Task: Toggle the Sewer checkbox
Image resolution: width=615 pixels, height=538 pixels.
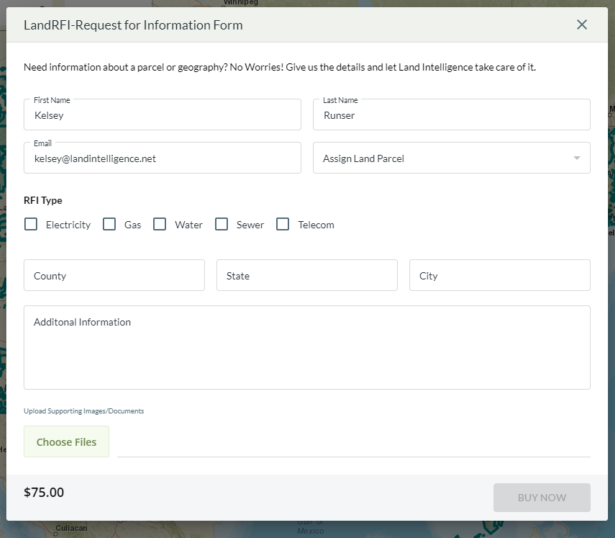Action: click(x=222, y=225)
